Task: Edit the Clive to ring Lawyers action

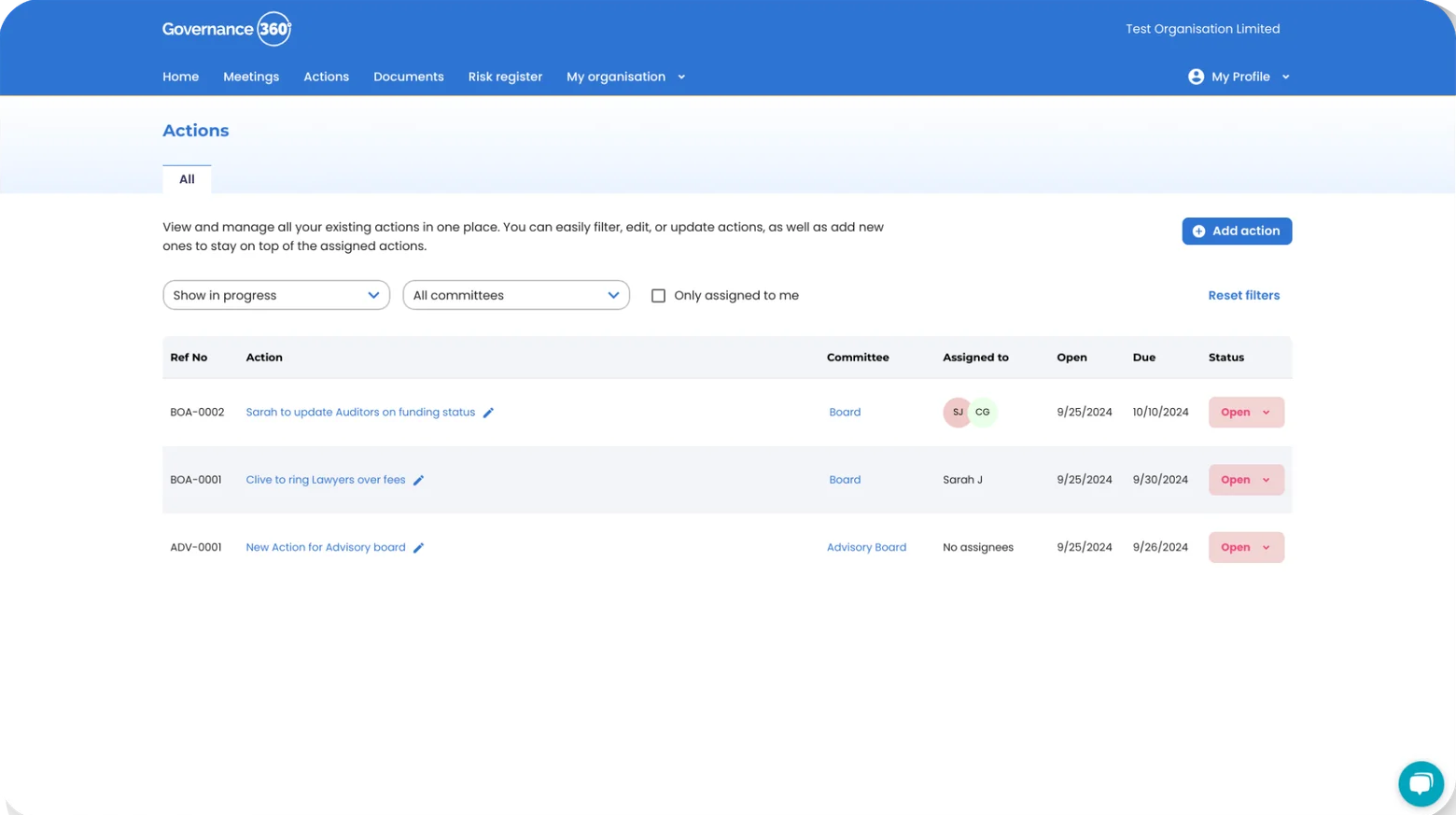Action: [418, 480]
